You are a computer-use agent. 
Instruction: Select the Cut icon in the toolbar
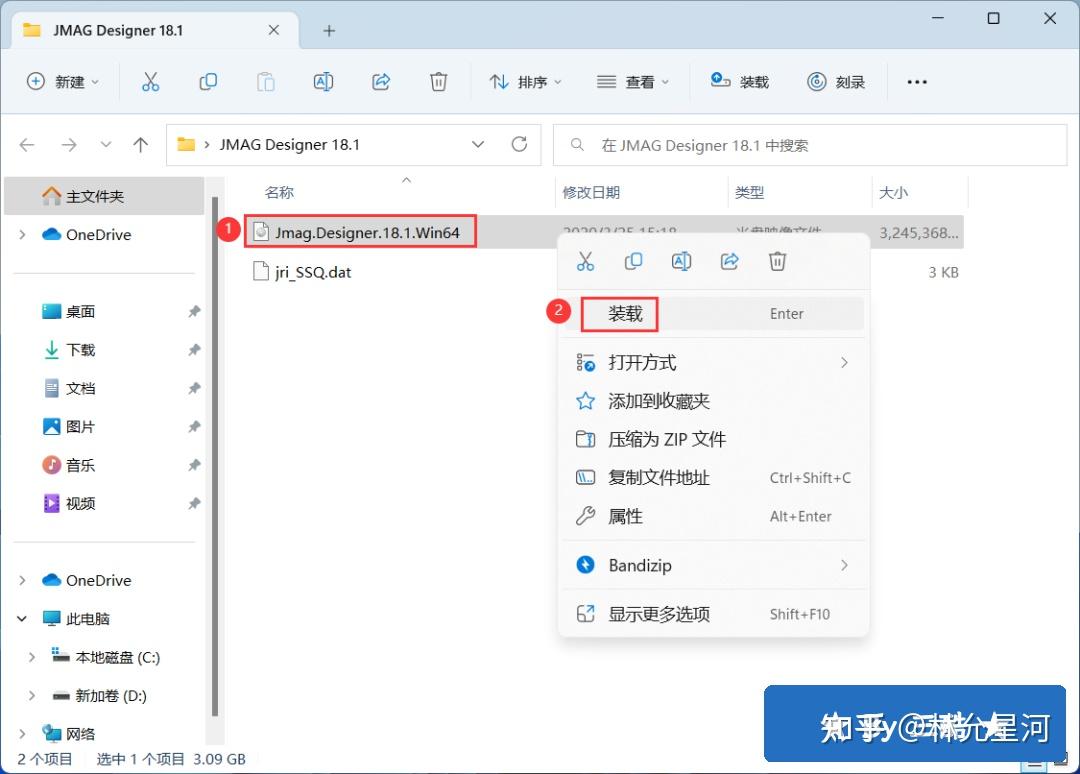(150, 81)
